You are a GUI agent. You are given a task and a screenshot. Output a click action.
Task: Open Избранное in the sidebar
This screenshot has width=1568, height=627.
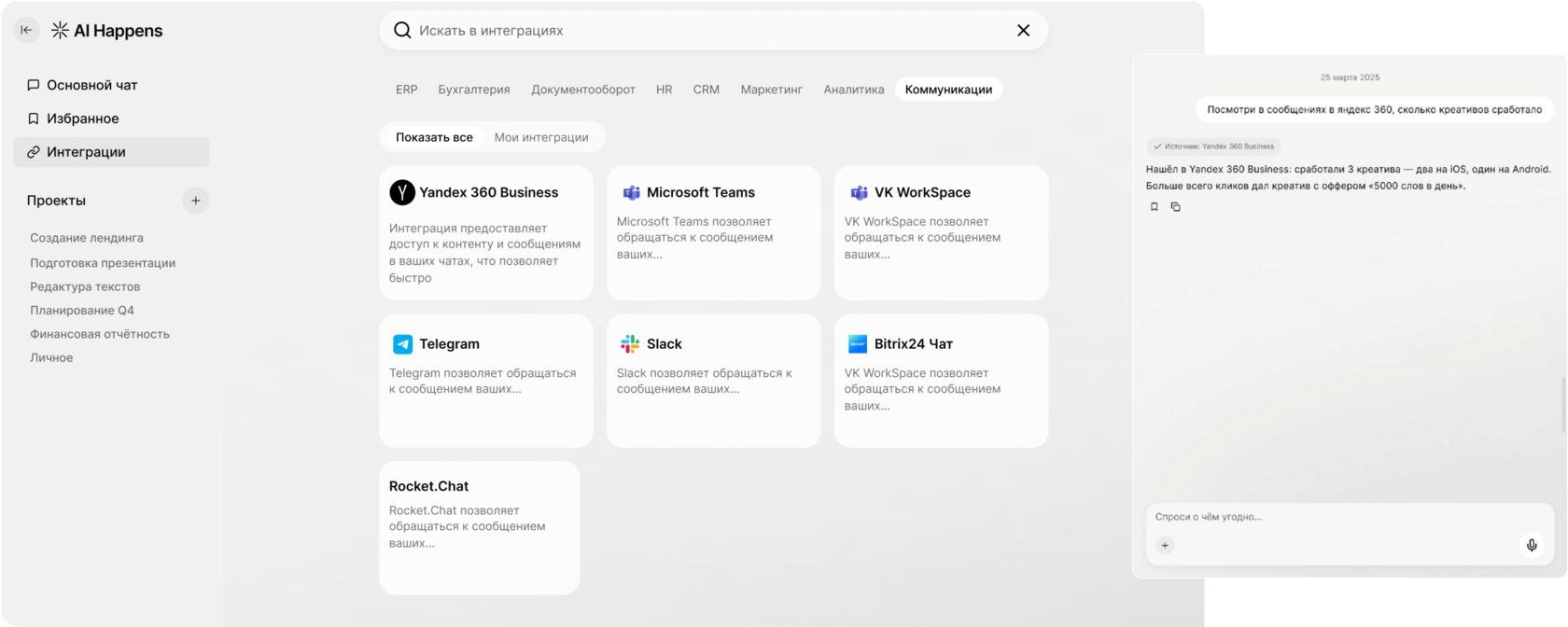82,118
